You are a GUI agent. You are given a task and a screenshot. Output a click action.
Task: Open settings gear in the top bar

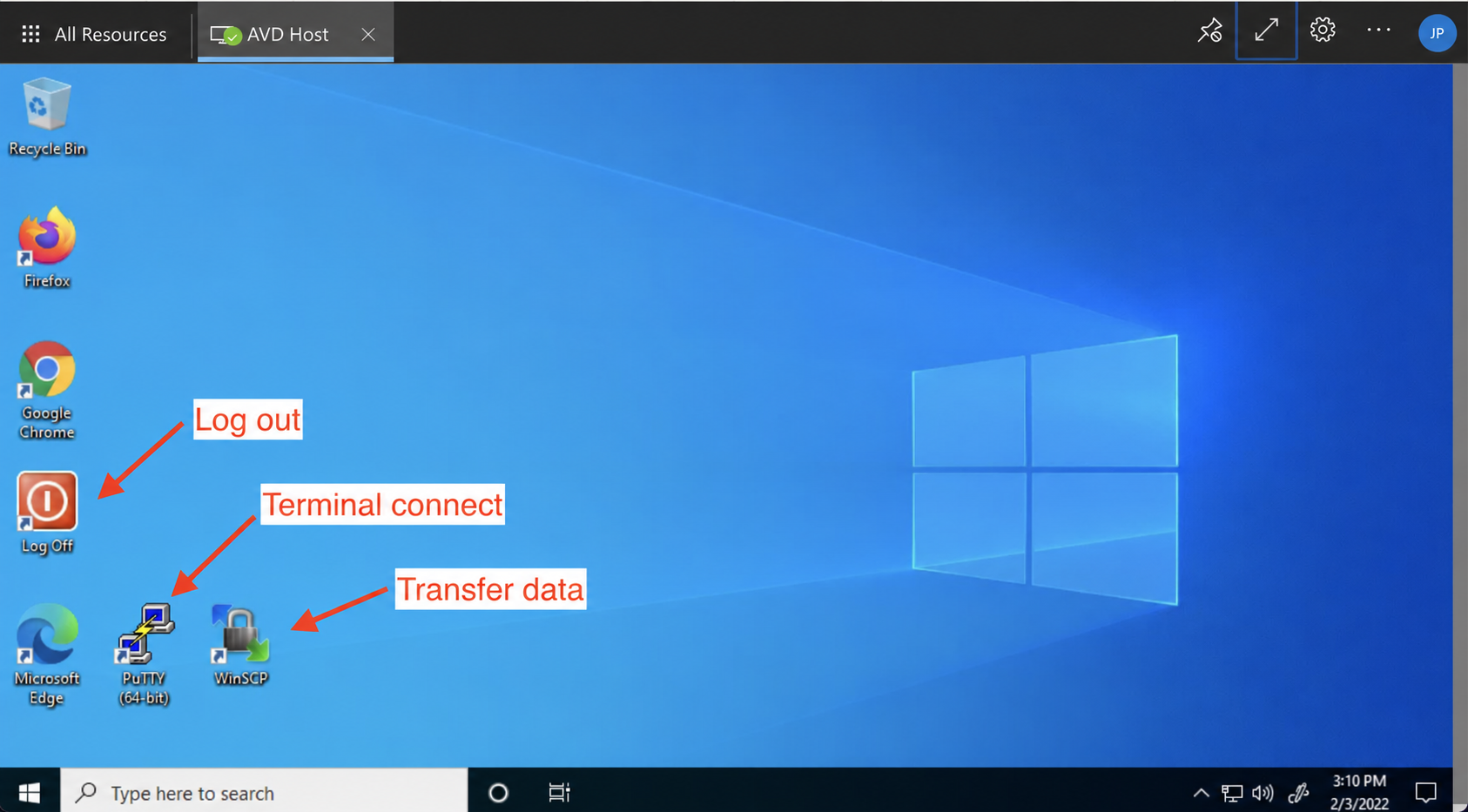pyautogui.click(x=1323, y=30)
